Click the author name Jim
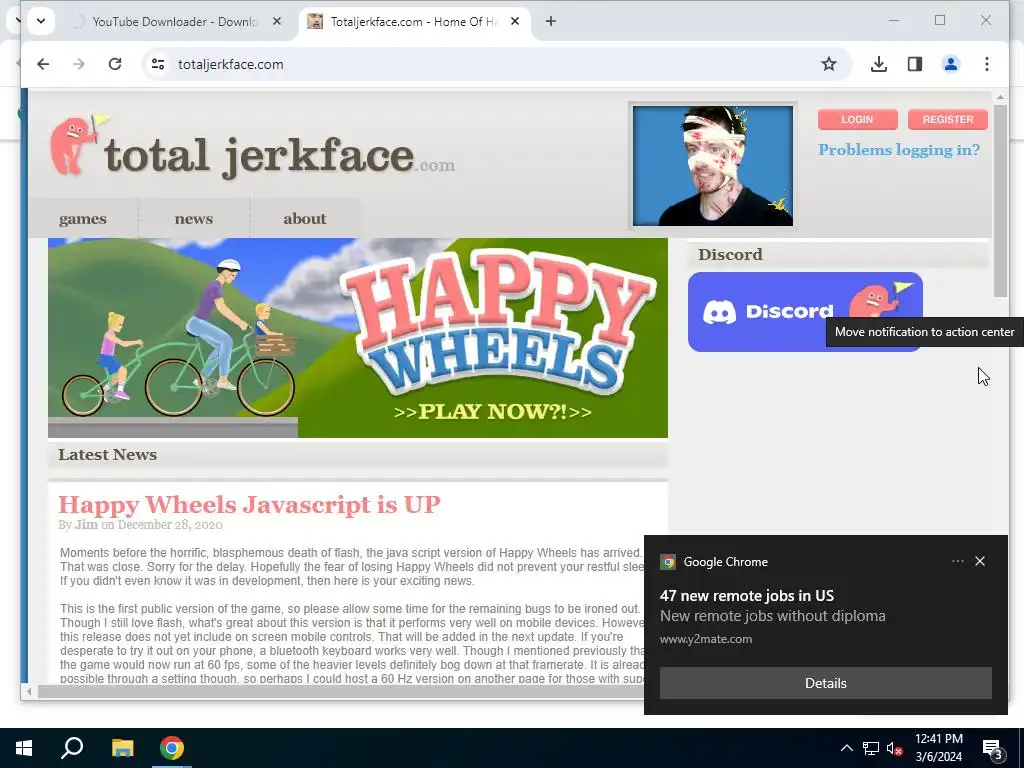This screenshot has width=1024, height=768. 86,524
